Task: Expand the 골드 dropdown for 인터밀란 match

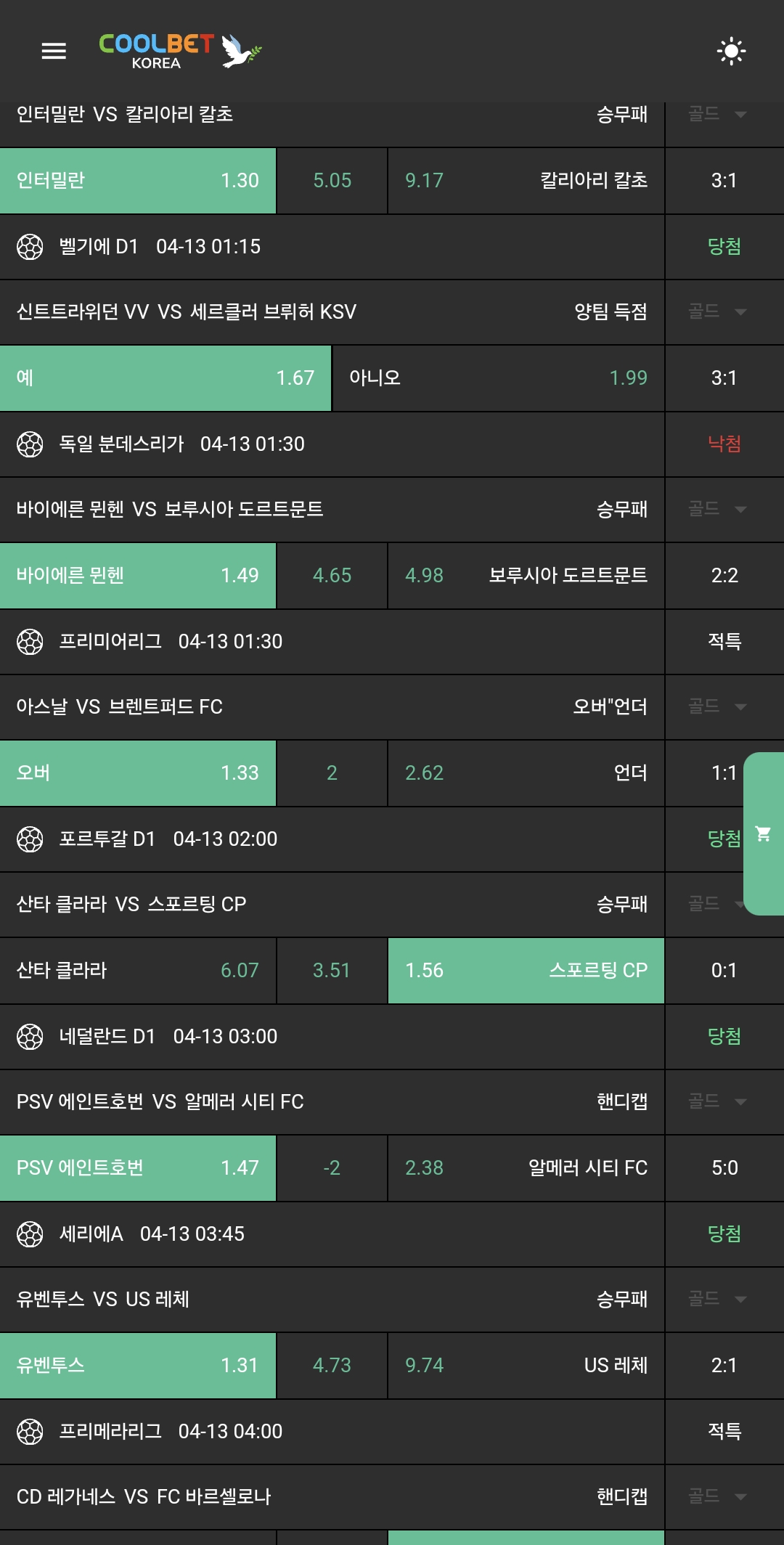Action: tap(717, 114)
